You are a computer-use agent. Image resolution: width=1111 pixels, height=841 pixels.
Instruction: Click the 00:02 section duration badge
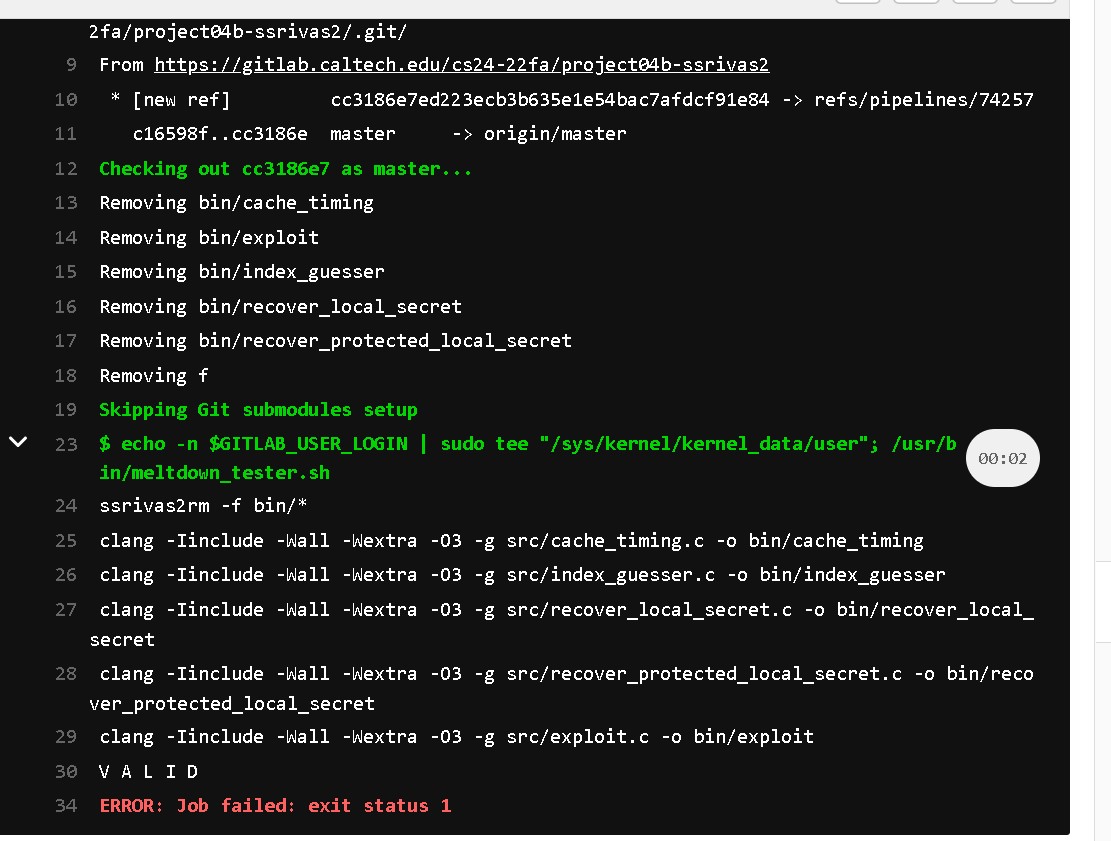click(1002, 459)
